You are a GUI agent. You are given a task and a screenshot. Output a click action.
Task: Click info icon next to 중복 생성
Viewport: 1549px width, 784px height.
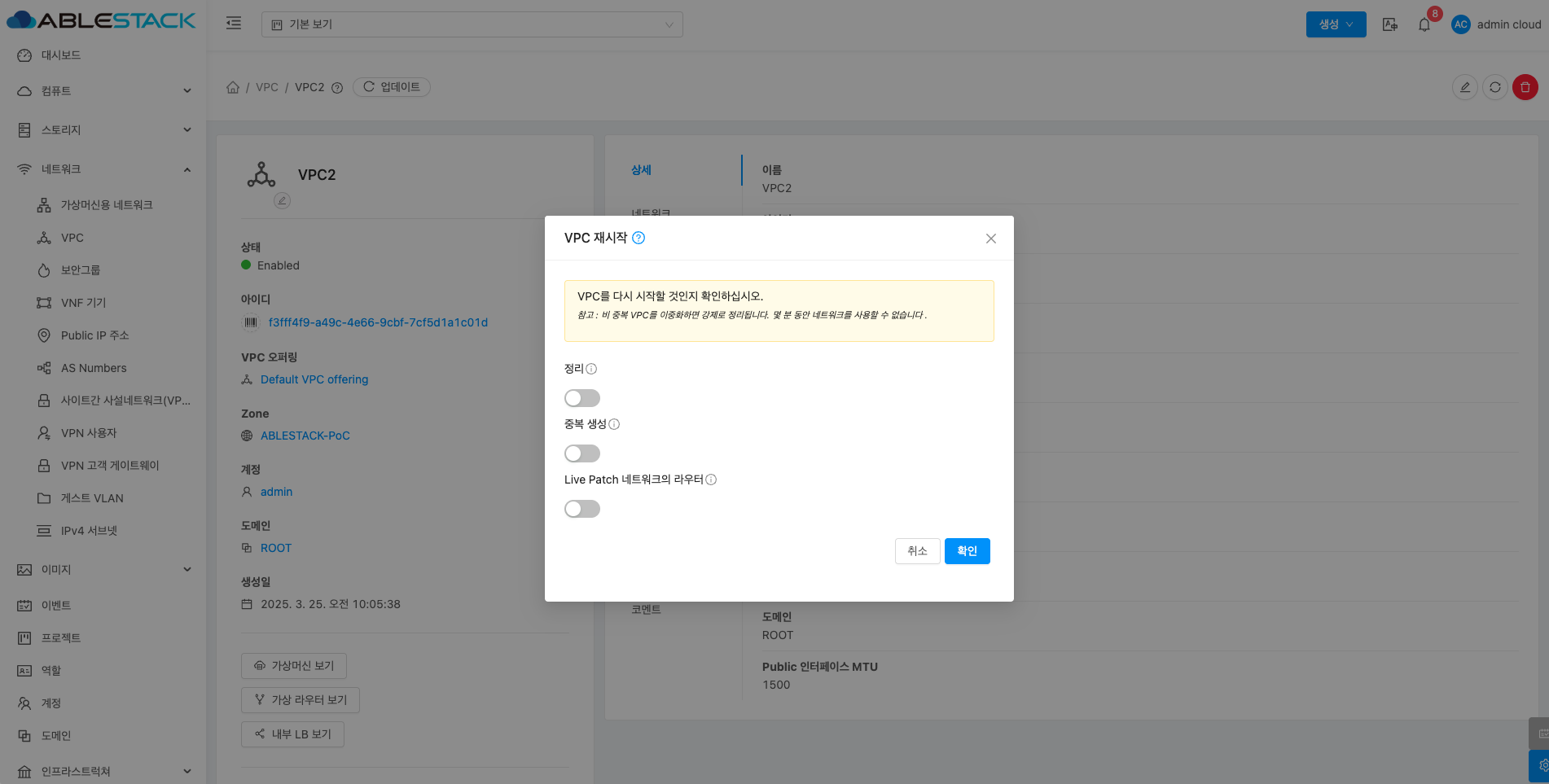tap(614, 424)
